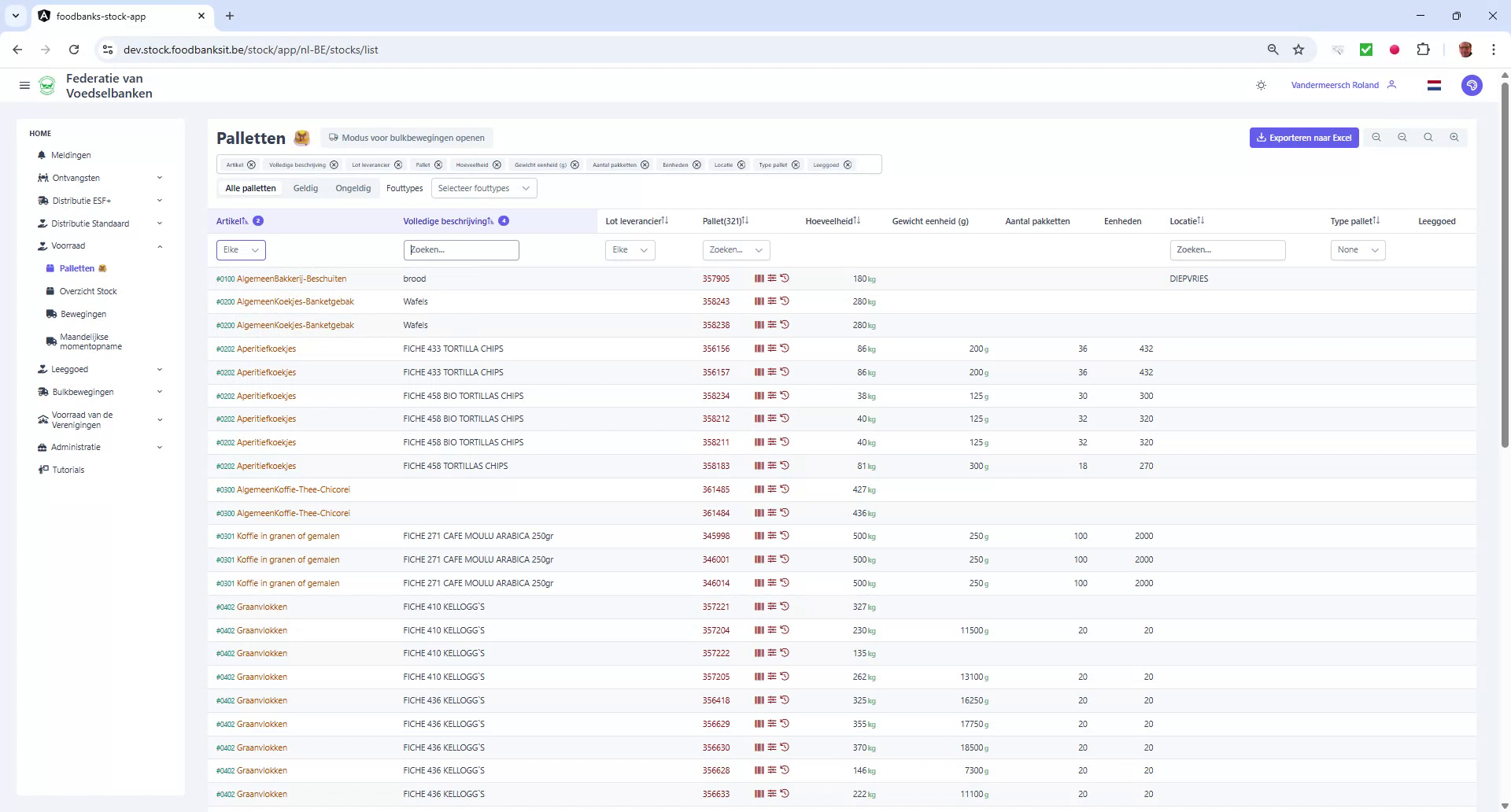Switch to the Ongeldig tab
Viewport: 1511px width, 812px height.
[x=353, y=188]
